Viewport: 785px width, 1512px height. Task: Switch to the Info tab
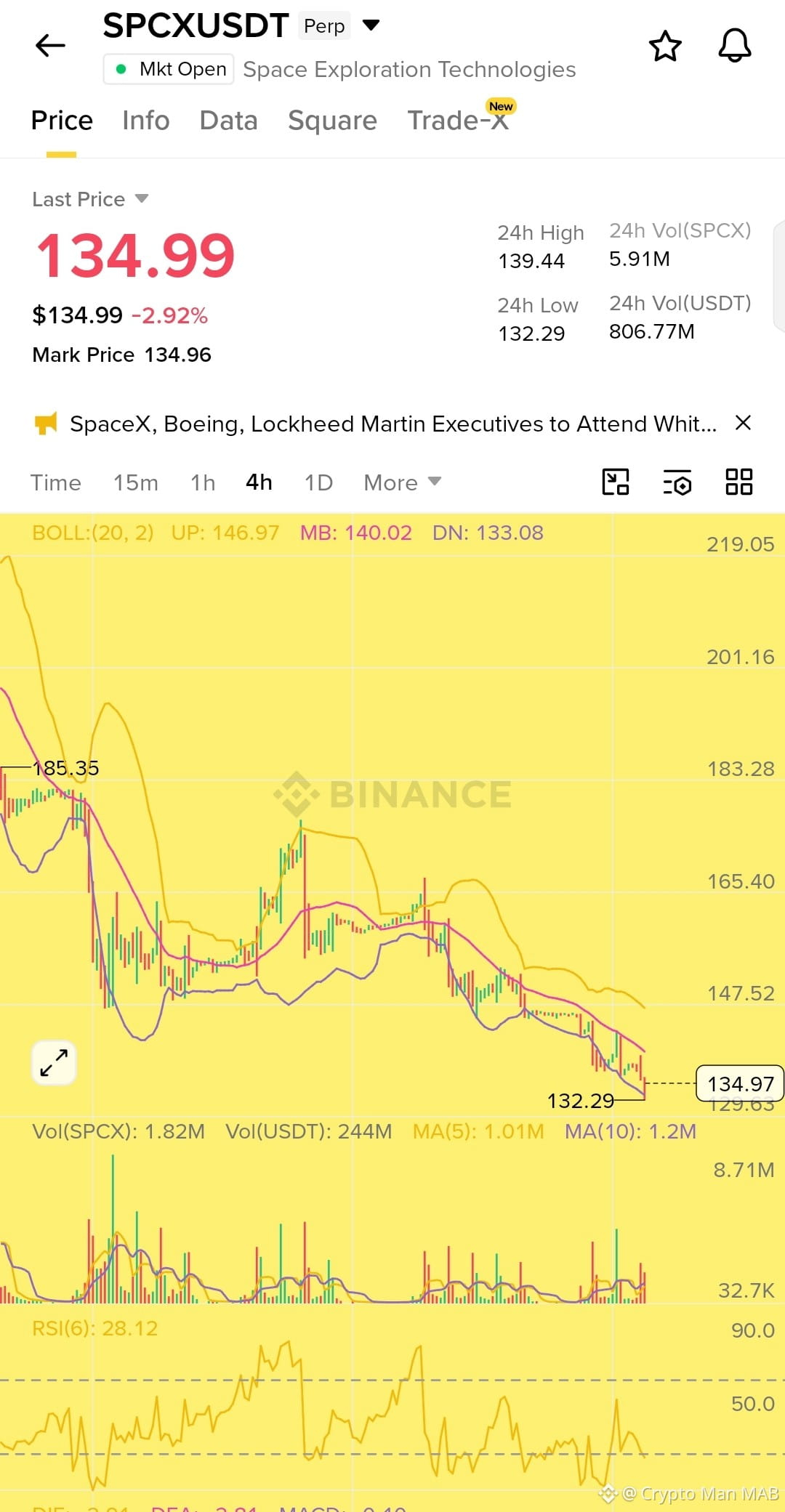pyautogui.click(x=146, y=121)
